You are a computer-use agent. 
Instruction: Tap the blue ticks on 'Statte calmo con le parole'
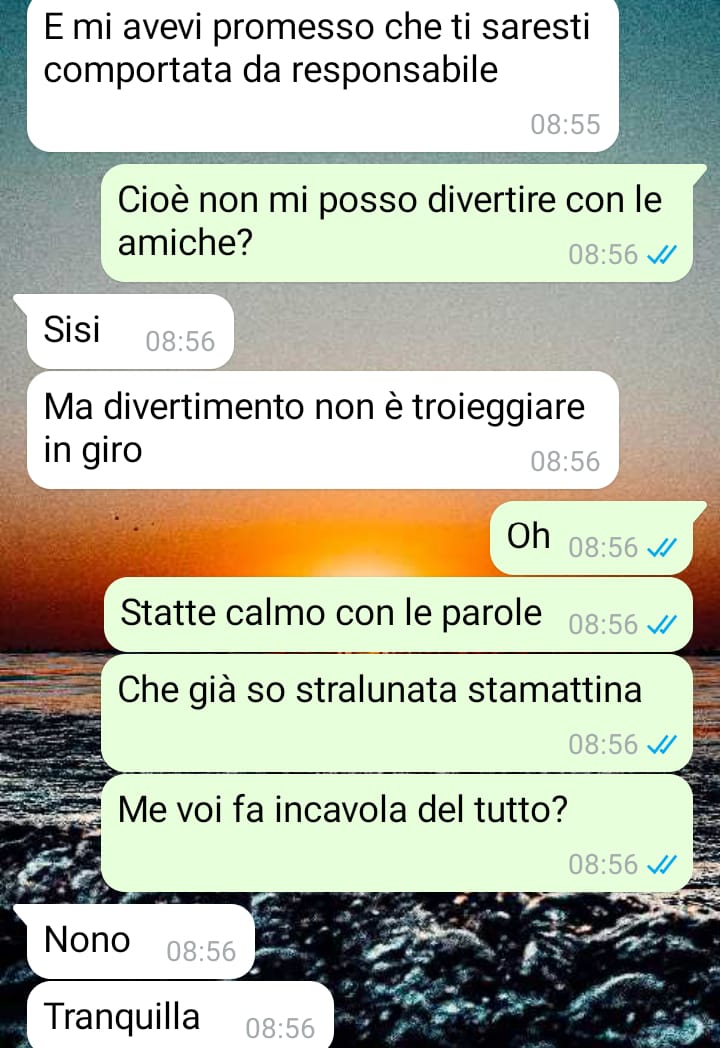click(x=663, y=624)
